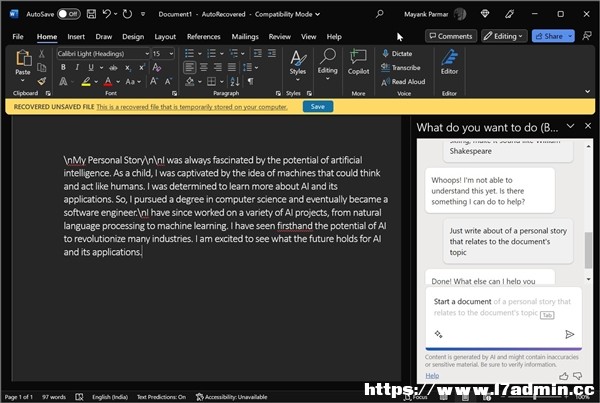Increase font size with grow font icon

(153, 82)
